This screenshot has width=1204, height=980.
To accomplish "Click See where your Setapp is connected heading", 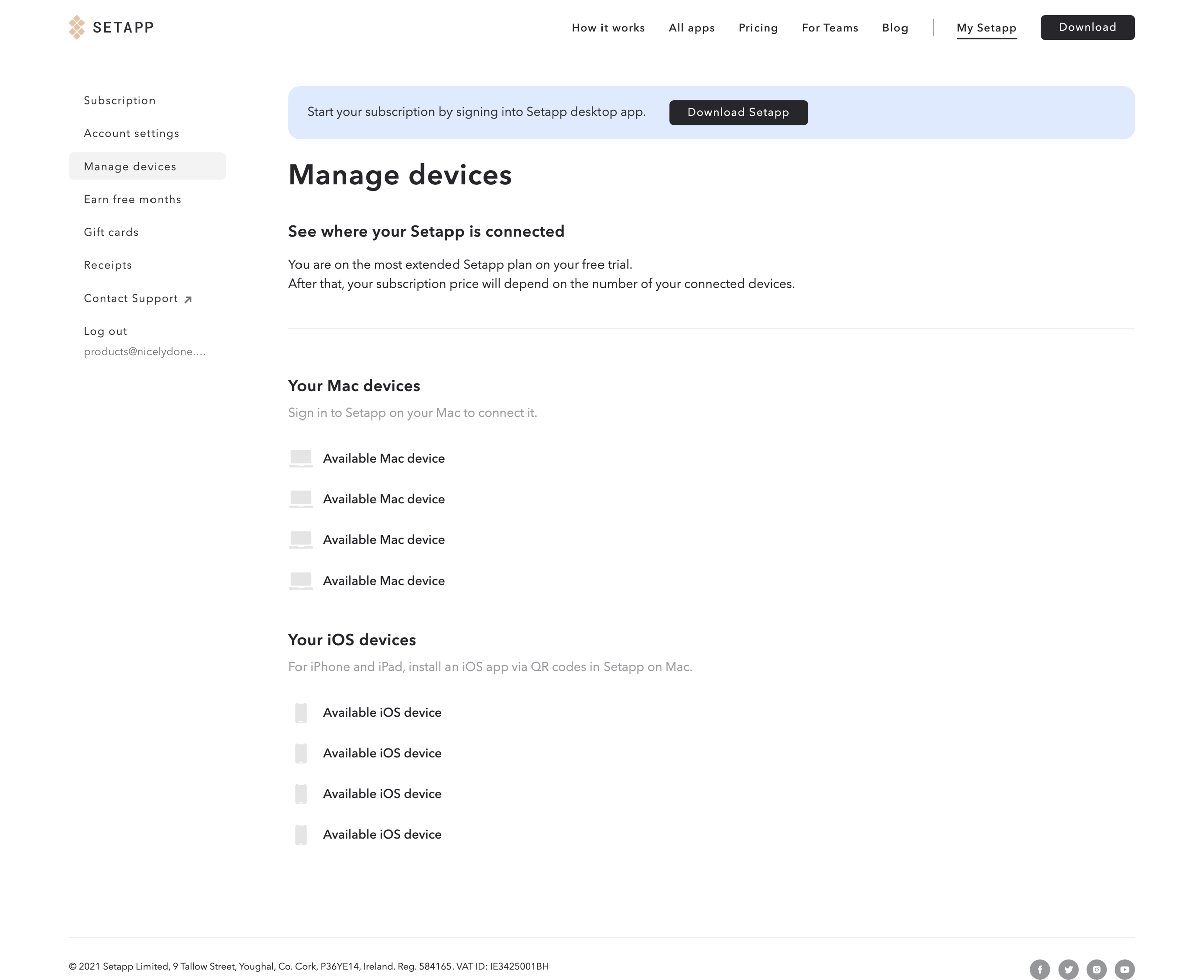I will point(426,231).
